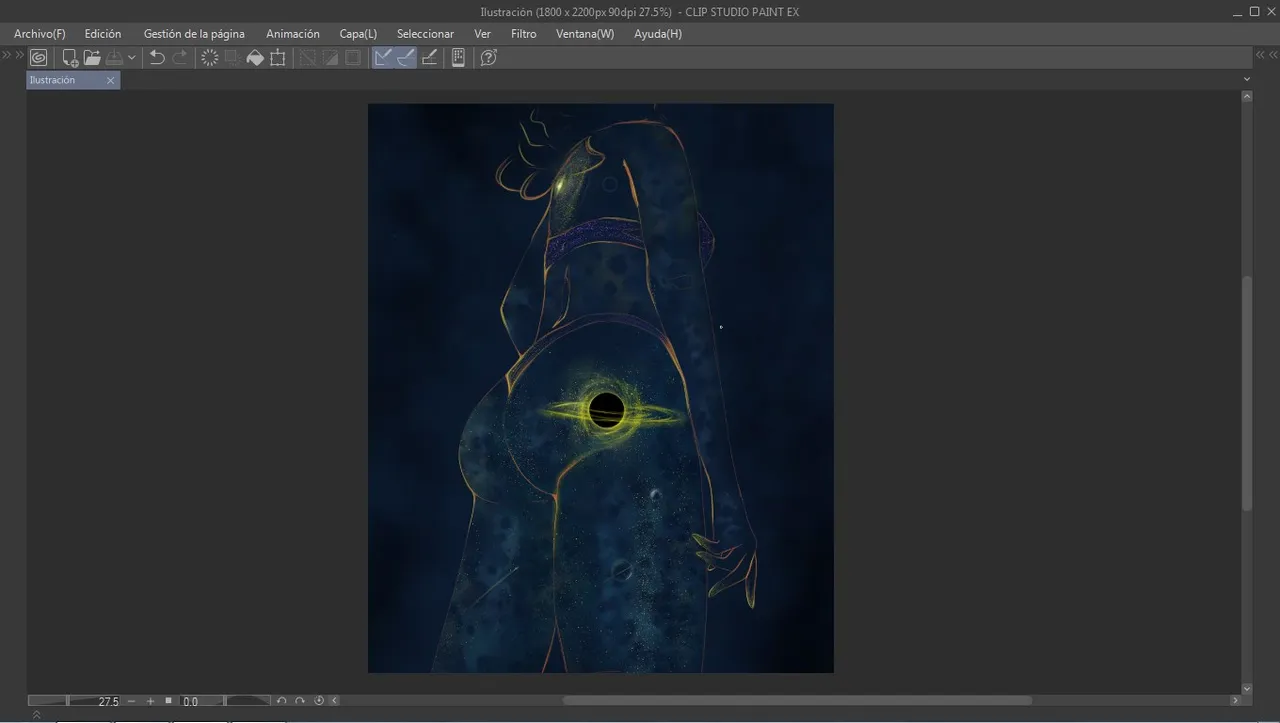Click the horizontal scrollbar right arrow

coord(1234,701)
